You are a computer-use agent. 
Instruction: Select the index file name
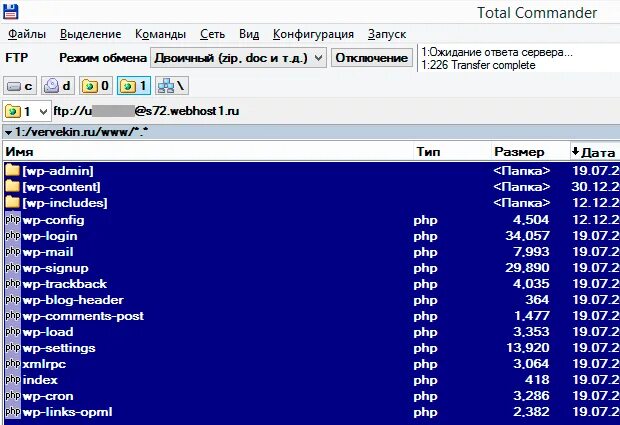tap(40, 380)
